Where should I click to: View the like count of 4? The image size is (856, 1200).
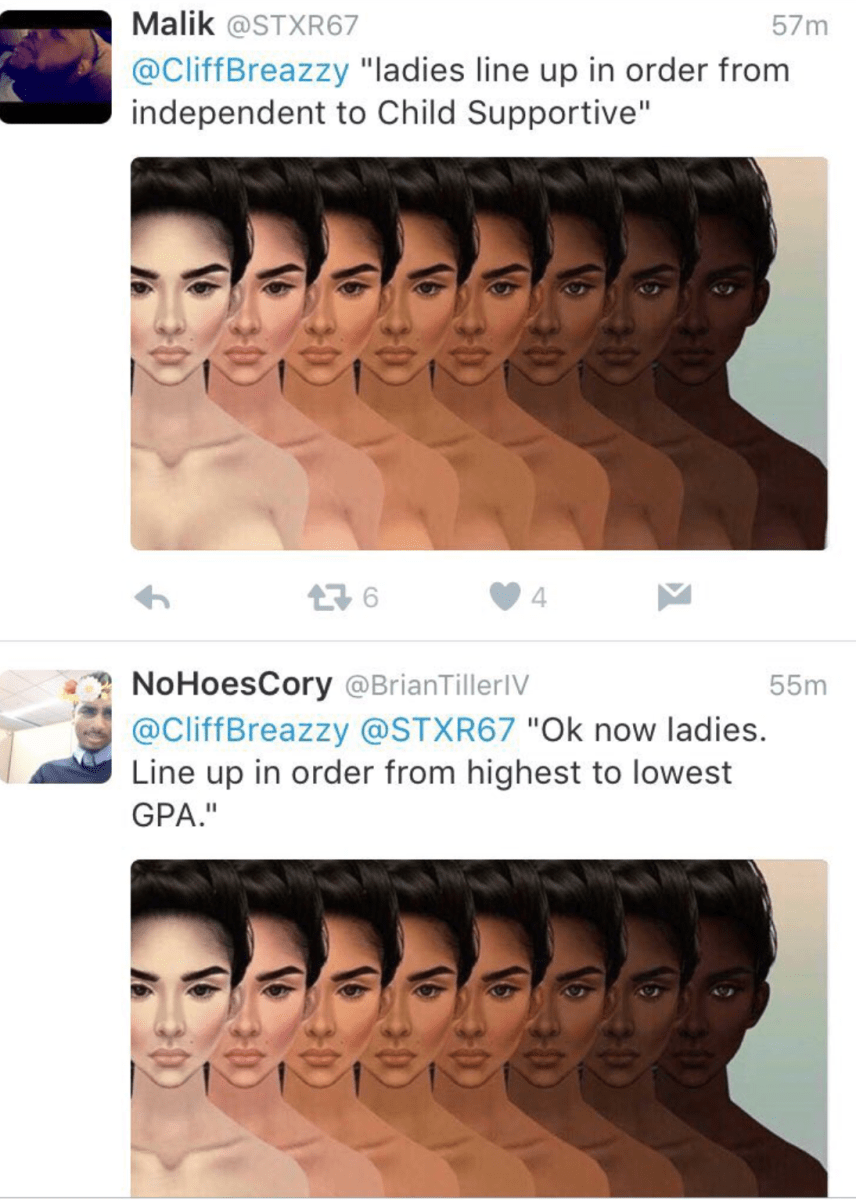(x=539, y=598)
